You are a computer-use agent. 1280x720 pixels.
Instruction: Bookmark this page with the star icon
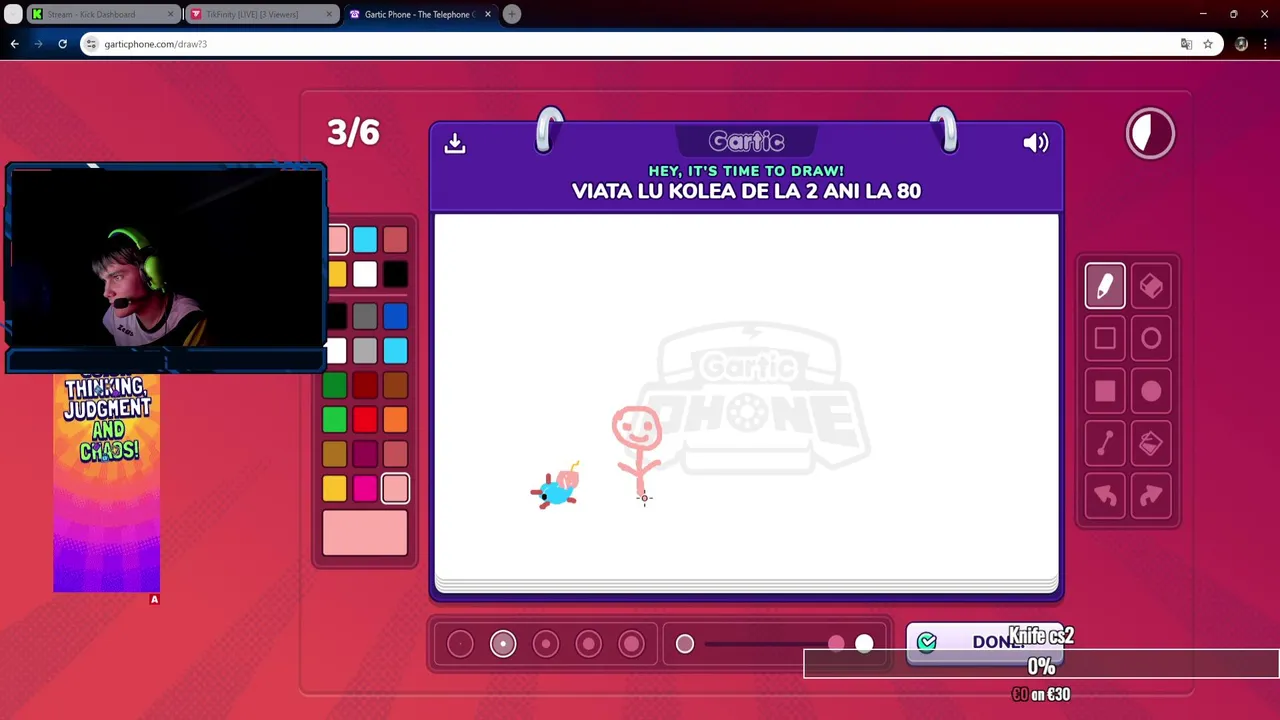click(1208, 44)
